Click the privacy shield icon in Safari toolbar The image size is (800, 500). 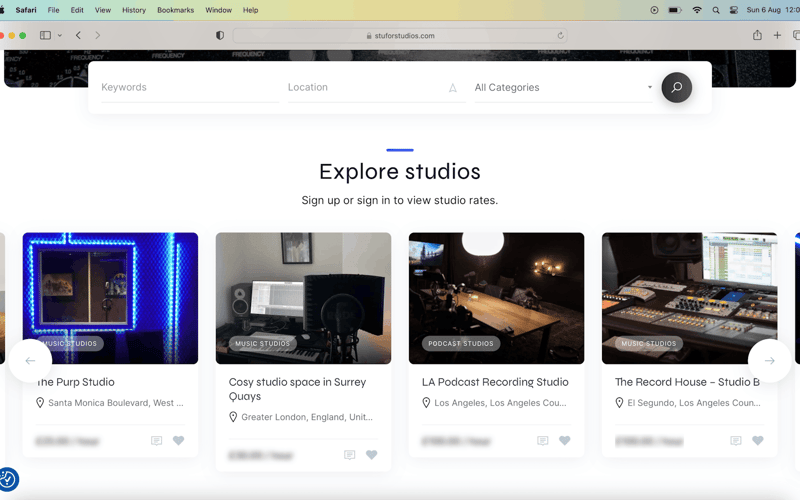pos(220,35)
